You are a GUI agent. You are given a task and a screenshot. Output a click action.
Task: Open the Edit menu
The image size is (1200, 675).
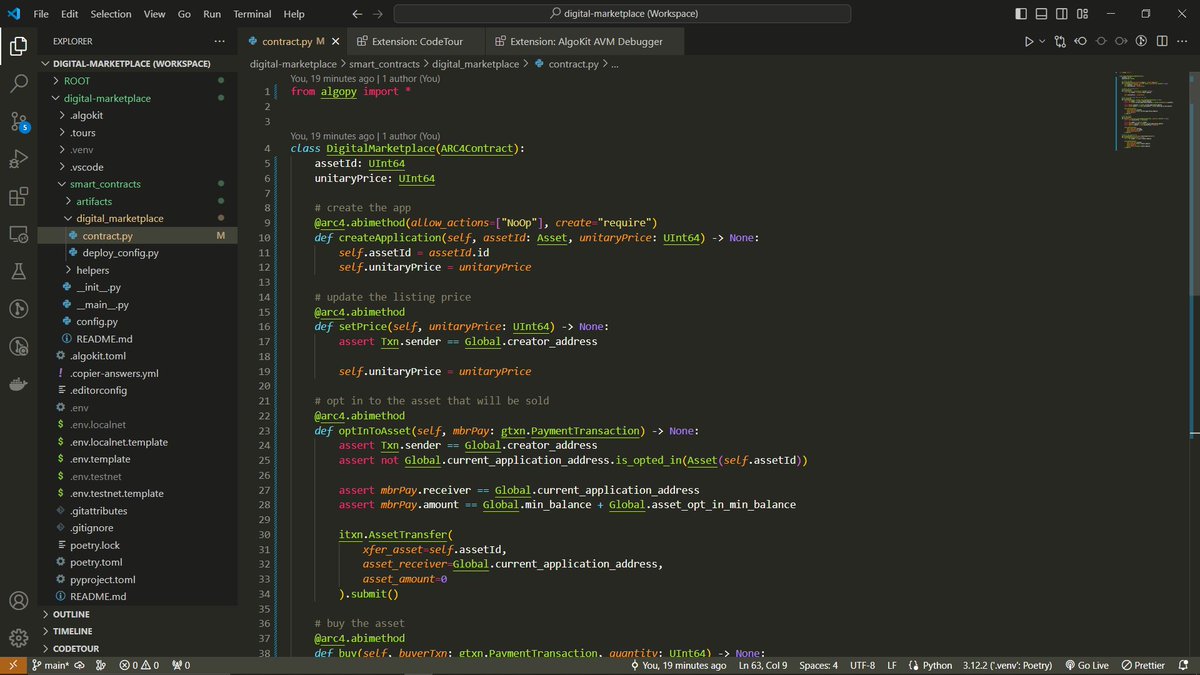pos(69,14)
